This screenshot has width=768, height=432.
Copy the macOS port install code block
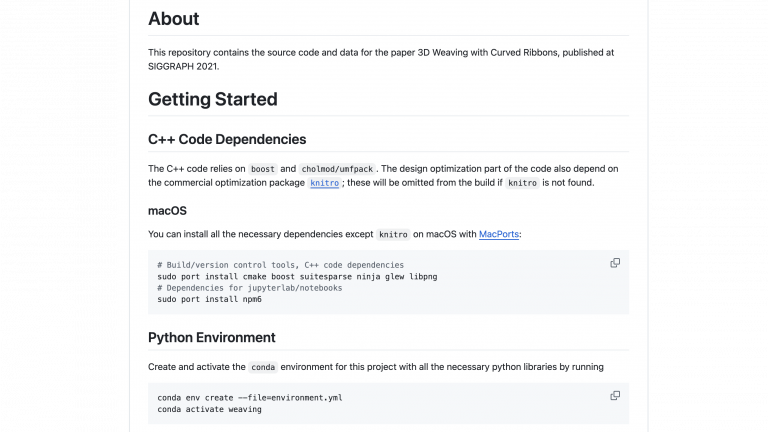pos(615,263)
